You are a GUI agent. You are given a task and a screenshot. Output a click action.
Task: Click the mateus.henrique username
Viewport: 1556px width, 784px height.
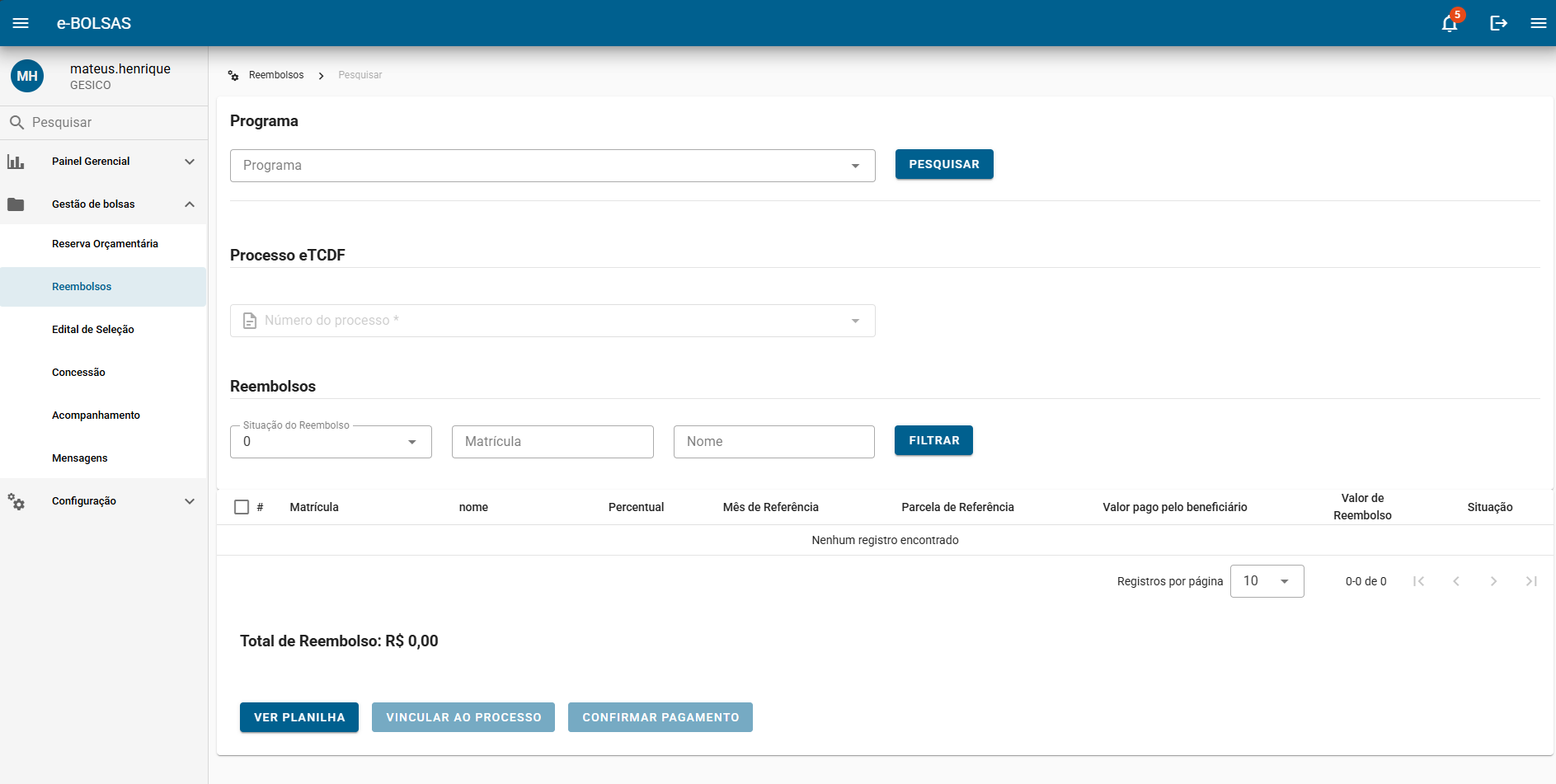click(x=120, y=69)
